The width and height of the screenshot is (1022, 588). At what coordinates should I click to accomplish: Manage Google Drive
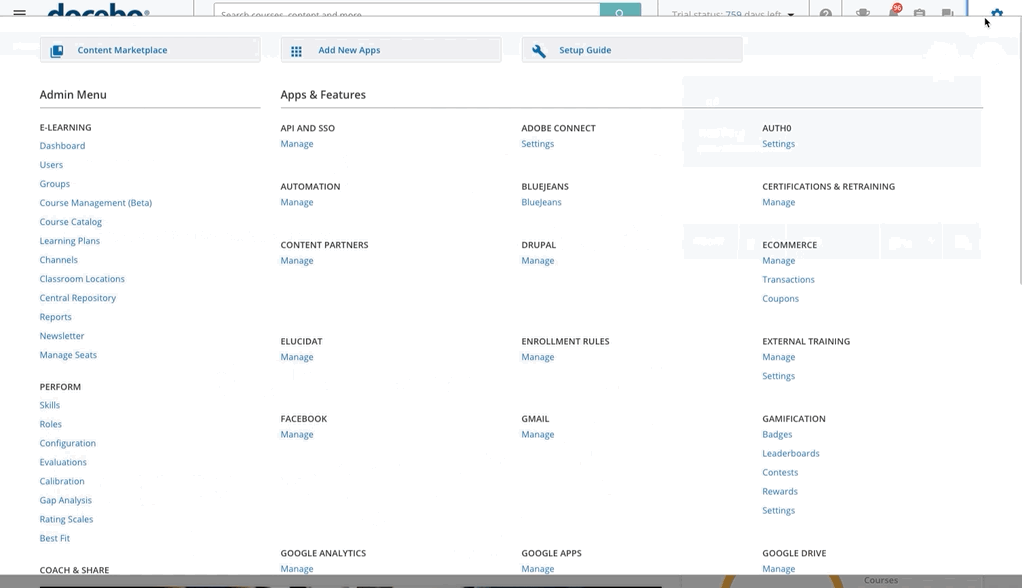click(779, 569)
